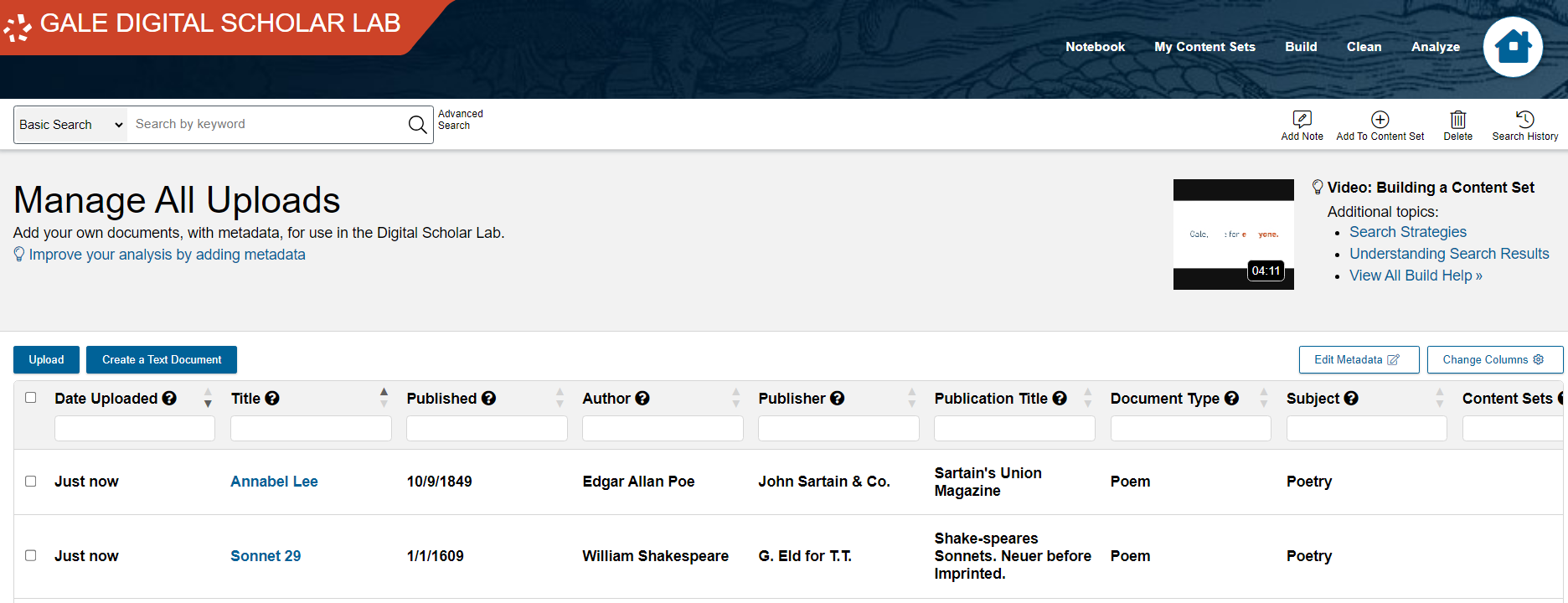Sort by Publication Title column arrows

click(1087, 398)
